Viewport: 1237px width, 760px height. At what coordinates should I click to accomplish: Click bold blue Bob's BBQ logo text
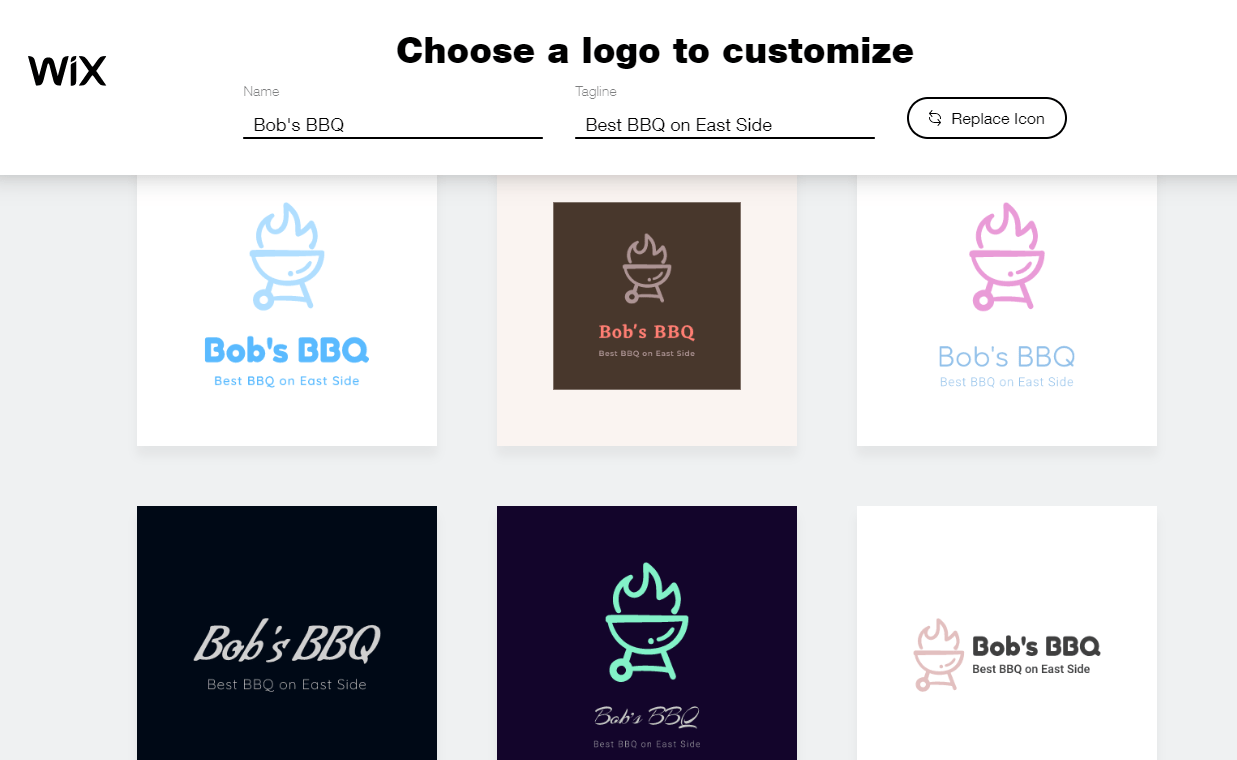point(287,350)
